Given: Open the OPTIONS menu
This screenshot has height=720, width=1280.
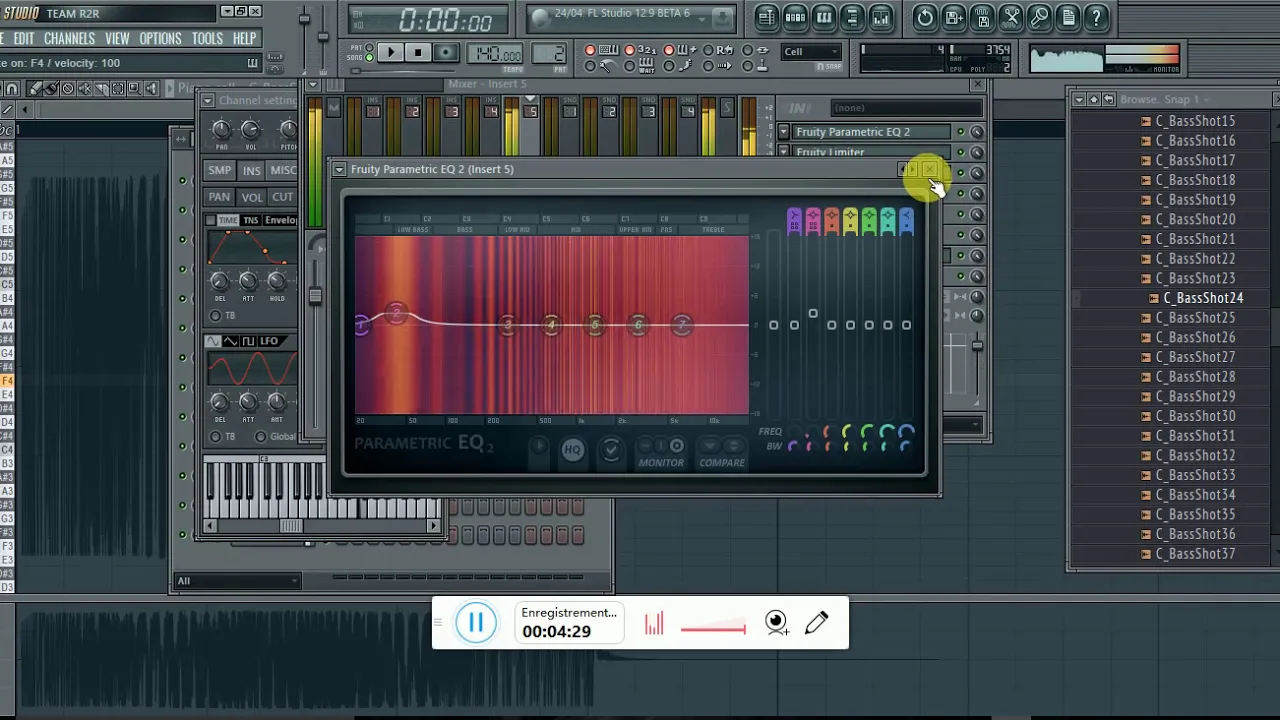Looking at the screenshot, I should click(160, 38).
